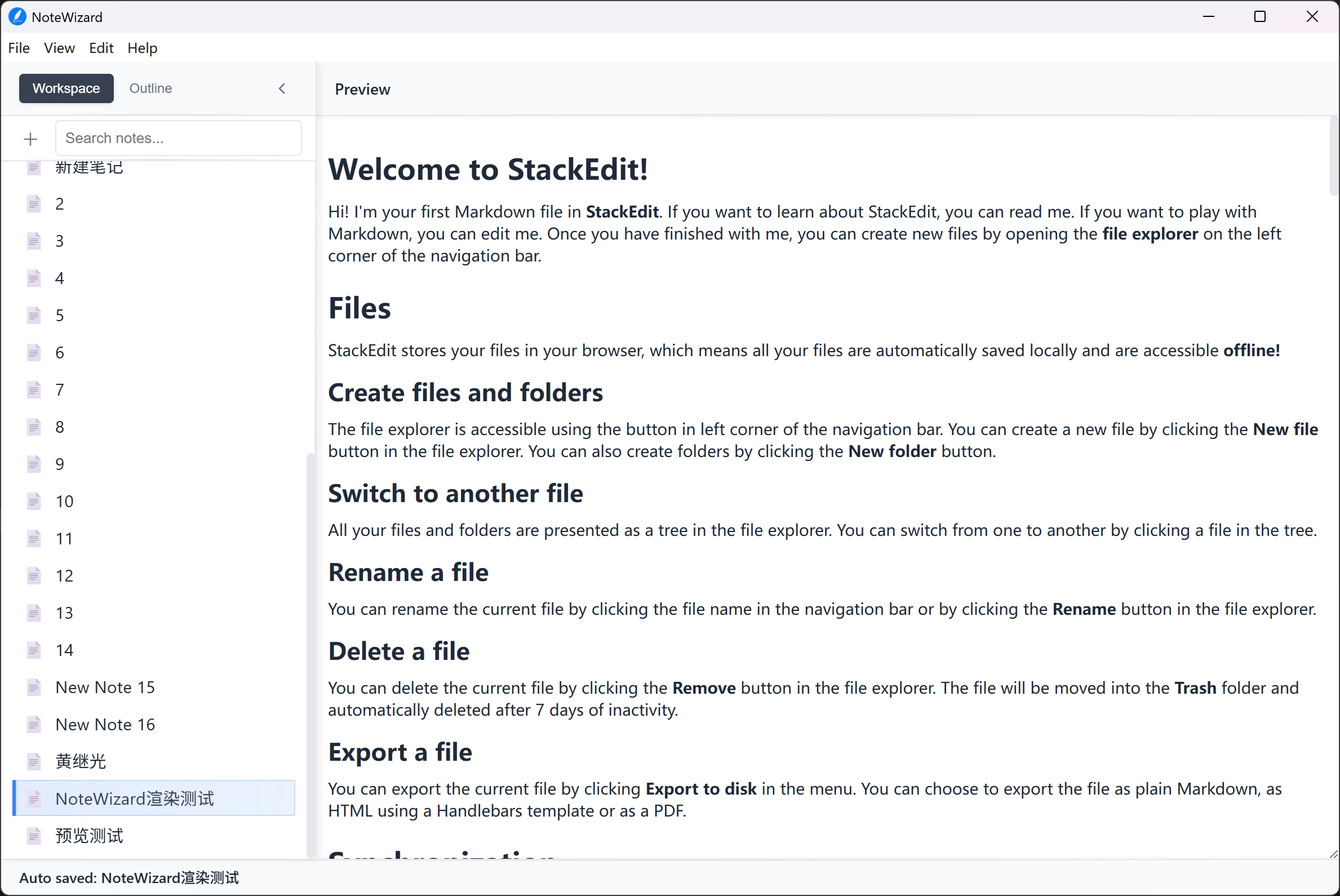Click the file icon beside note 9
Image resolution: width=1340 pixels, height=896 pixels.
pyautogui.click(x=34, y=464)
